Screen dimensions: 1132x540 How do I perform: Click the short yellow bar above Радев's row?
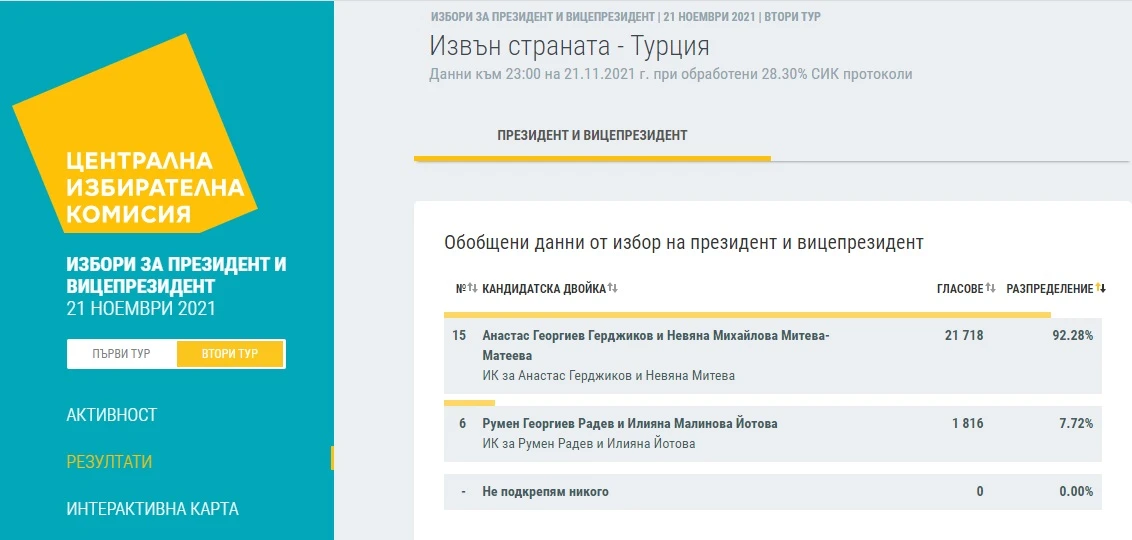(468, 403)
